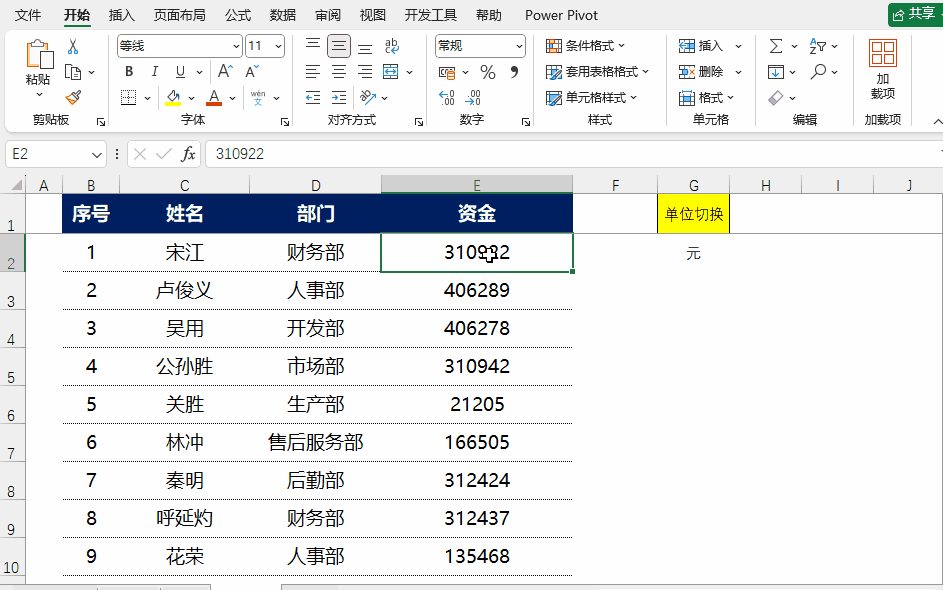Open the Add-ins (加载项) button
This screenshot has height=590, width=943.
[x=883, y=69]
